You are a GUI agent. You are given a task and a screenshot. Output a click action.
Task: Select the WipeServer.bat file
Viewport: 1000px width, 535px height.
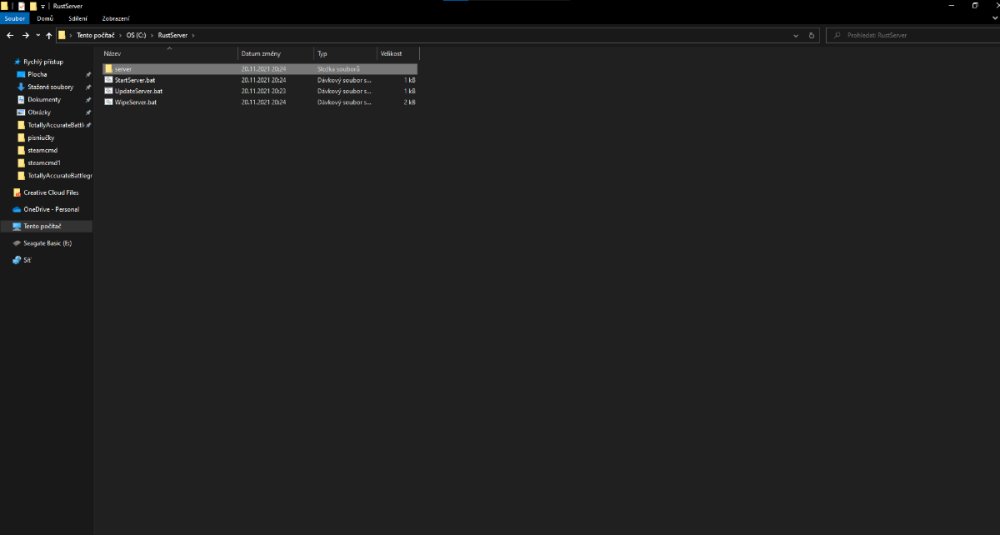[x=135, y=102]
